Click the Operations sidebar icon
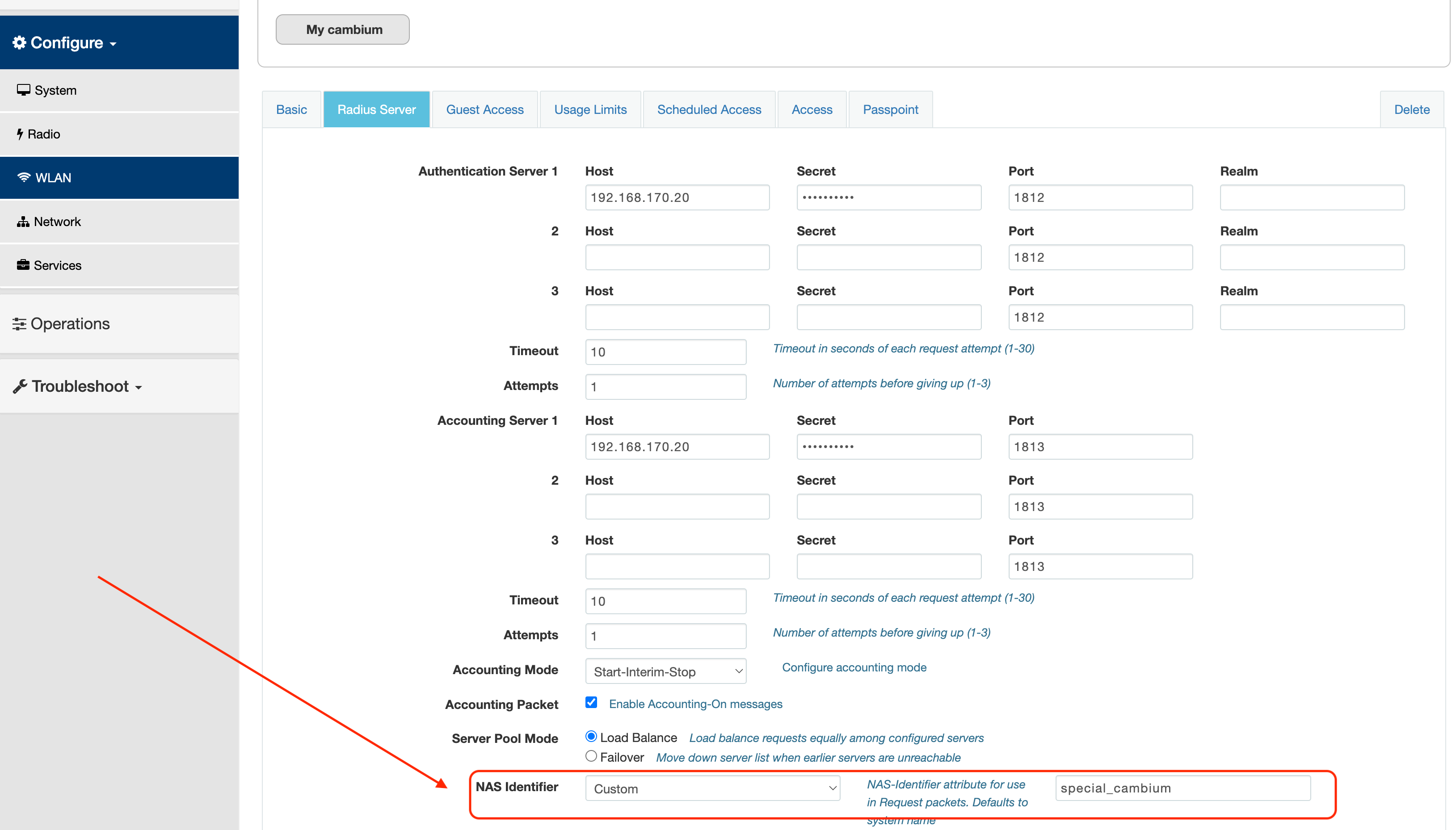The image size is (1456, 830). 19,323
